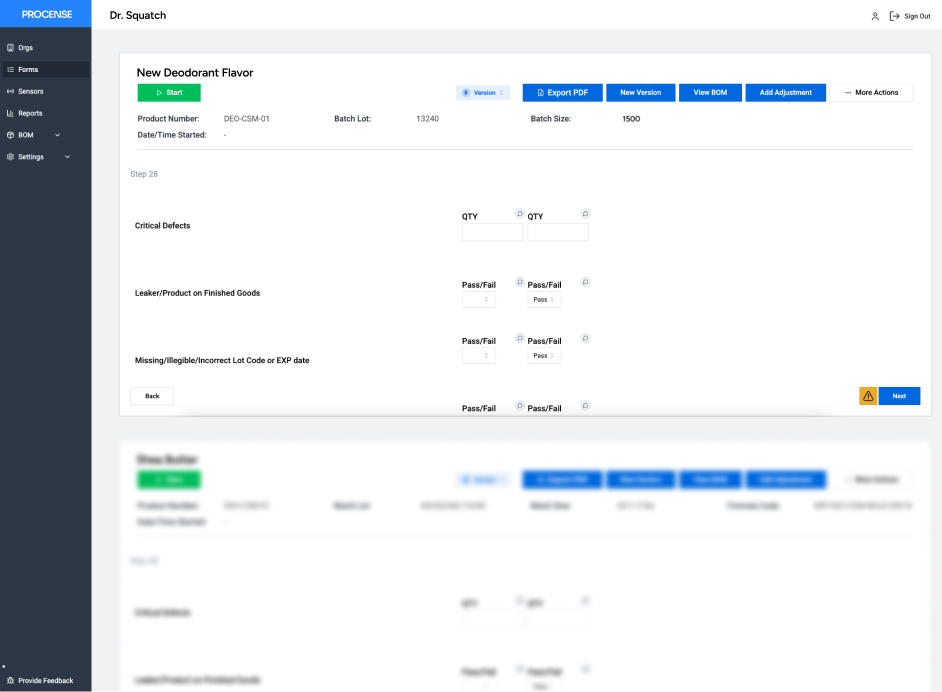Go to Sensors in sidebar
Screen dimensions: 942x692
coord(46,91)
